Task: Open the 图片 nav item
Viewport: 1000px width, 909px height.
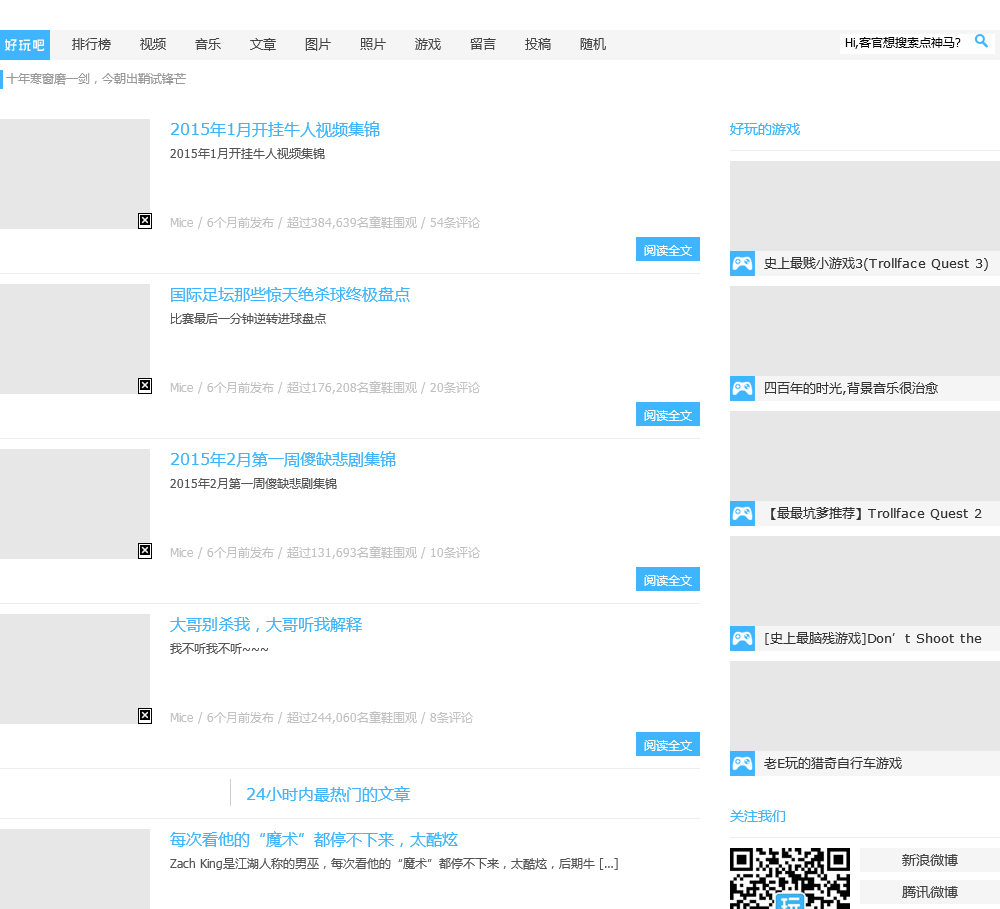Action: [318, 45]
